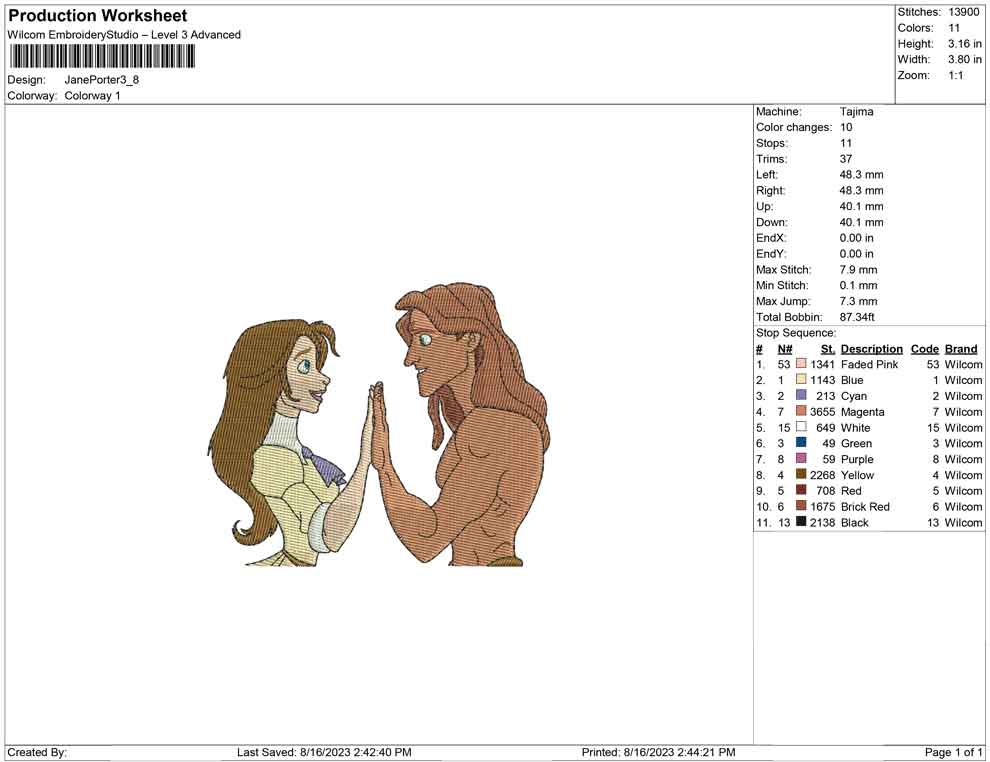The height and width of the screenshot is (762, 990).
Task: Select the White thread color swatch
Action: click(x=801, y=427)
